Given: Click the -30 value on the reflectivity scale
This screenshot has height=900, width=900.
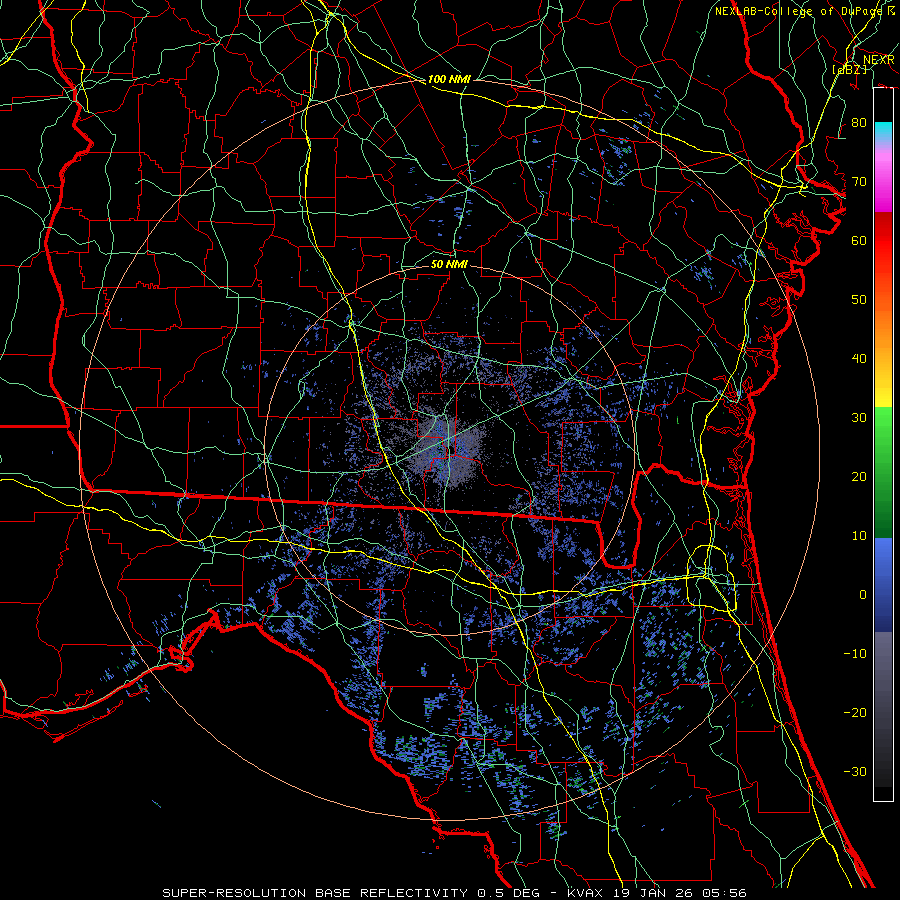Looking at the screenshot, I should tap(855, 772).
